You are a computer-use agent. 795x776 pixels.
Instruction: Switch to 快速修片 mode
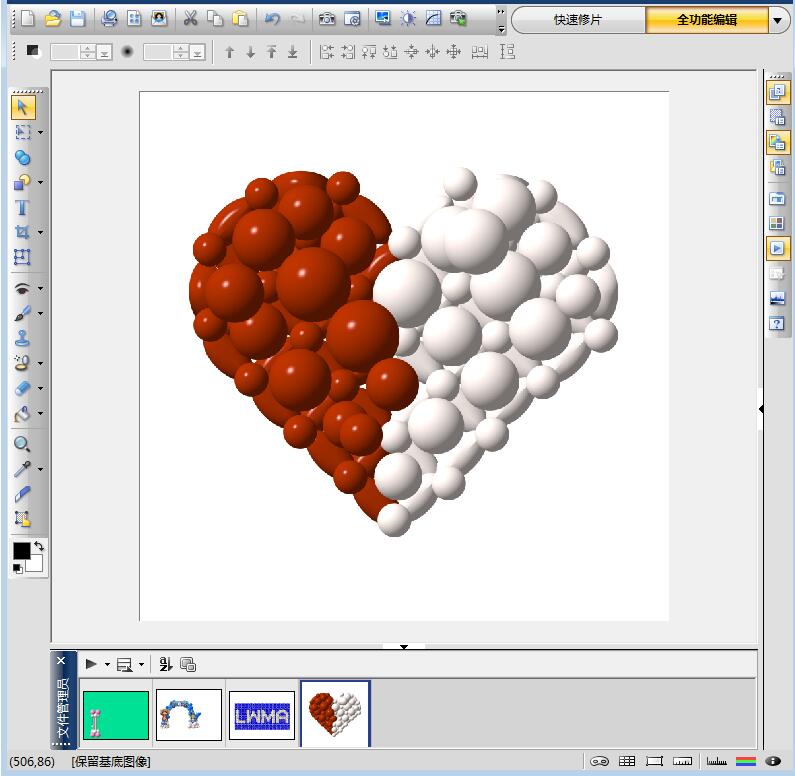pyautogui.click(x=578, y=20)
